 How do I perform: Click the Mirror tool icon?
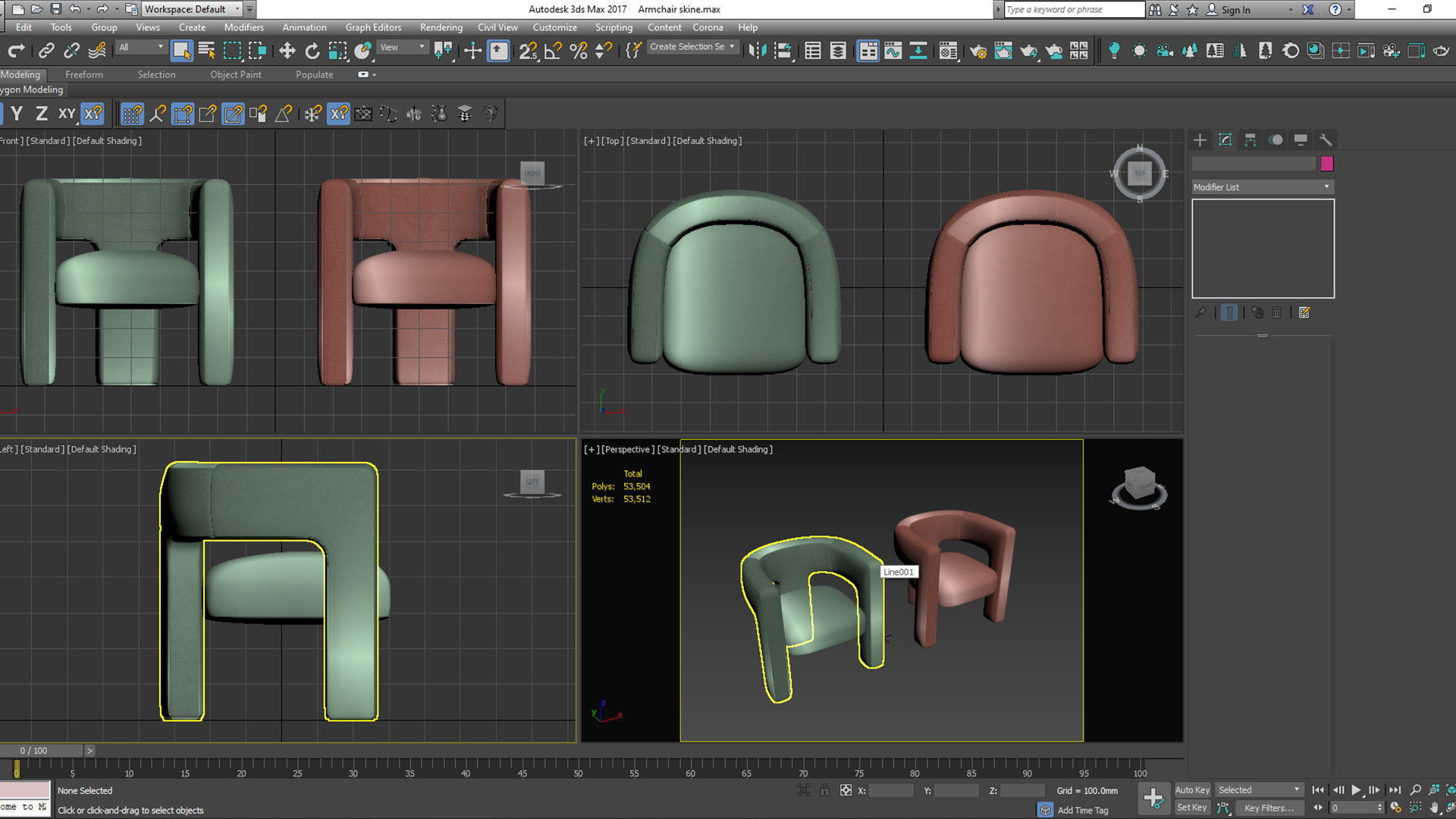click(757, 51)
